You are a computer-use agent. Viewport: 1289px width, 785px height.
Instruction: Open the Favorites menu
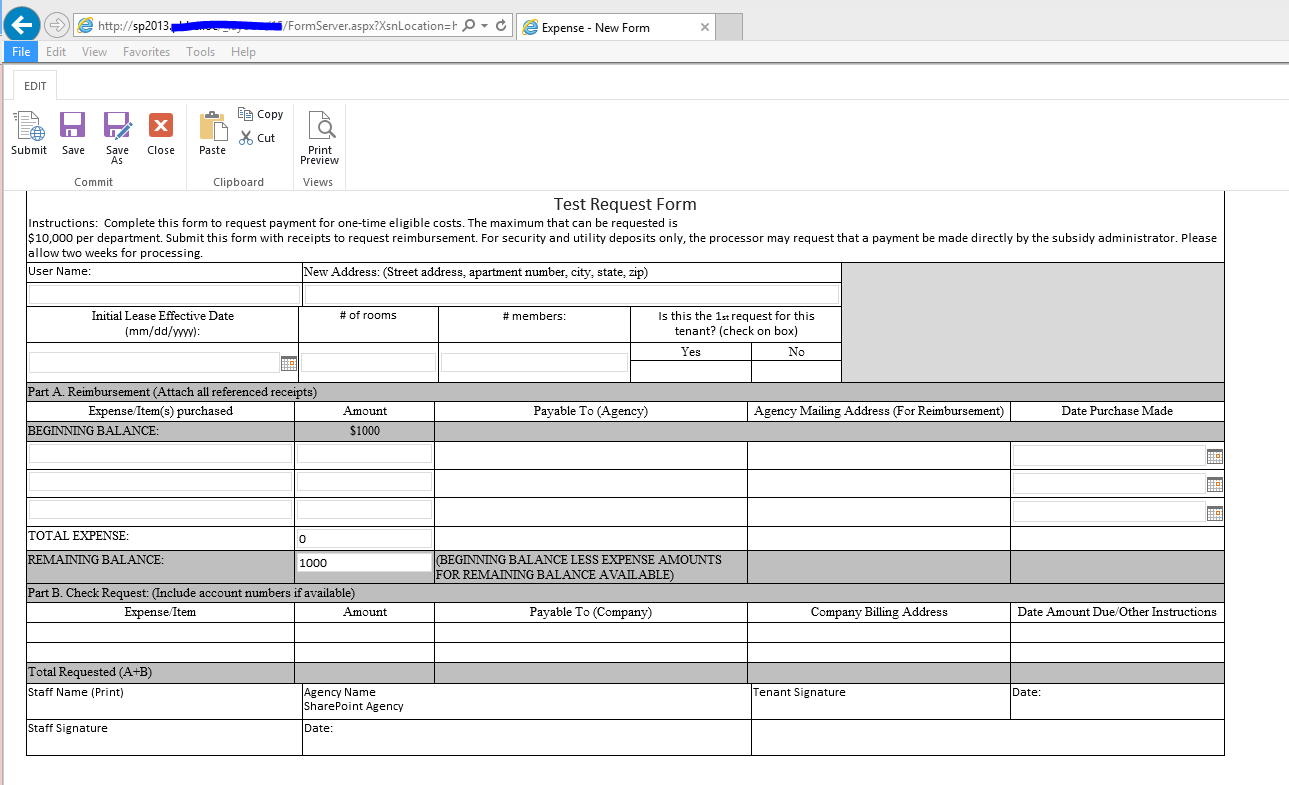(x=146, y=51)
